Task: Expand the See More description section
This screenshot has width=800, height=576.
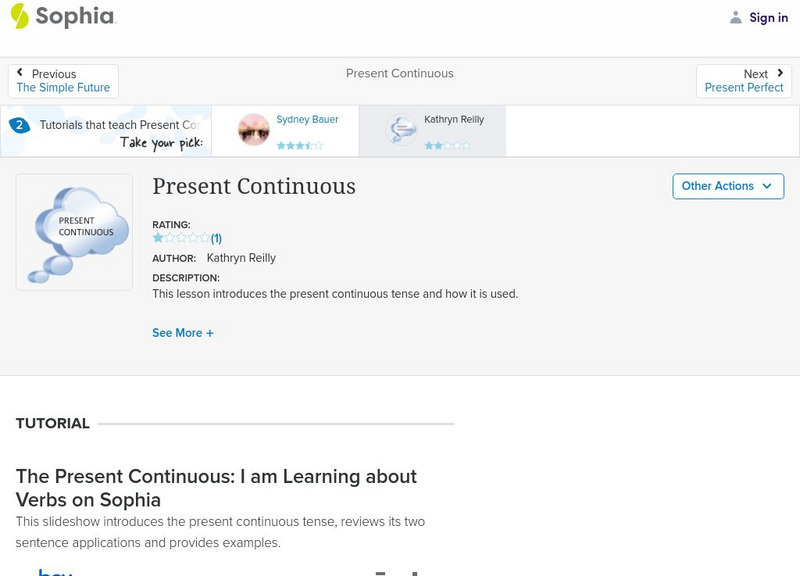Action: pyautogui.click(x=183, y=333)
